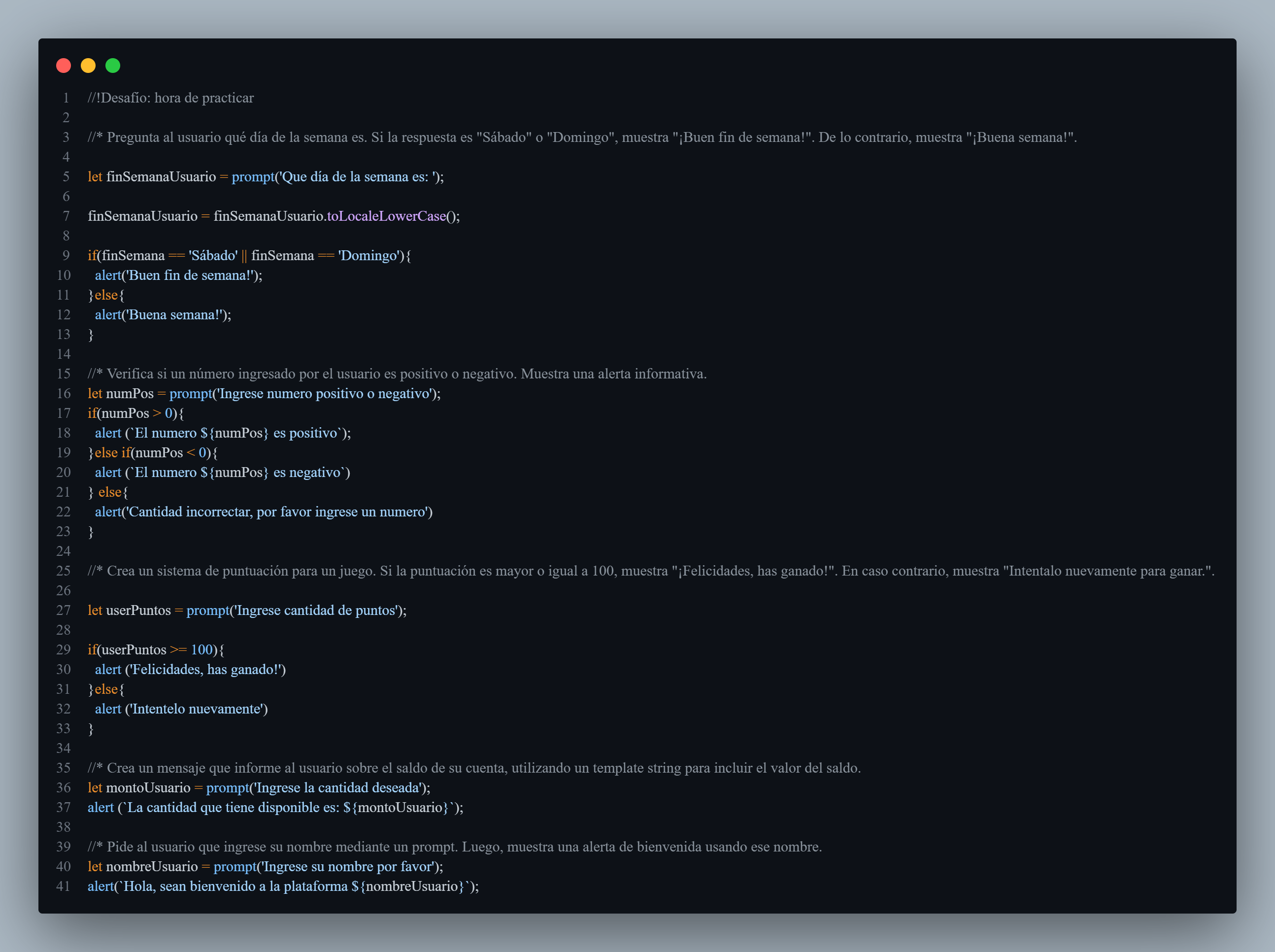1275x952 pixels.
Task: Click comment 'Pide al usuario que ingrese su nombre'
Action: pos(455,847)
